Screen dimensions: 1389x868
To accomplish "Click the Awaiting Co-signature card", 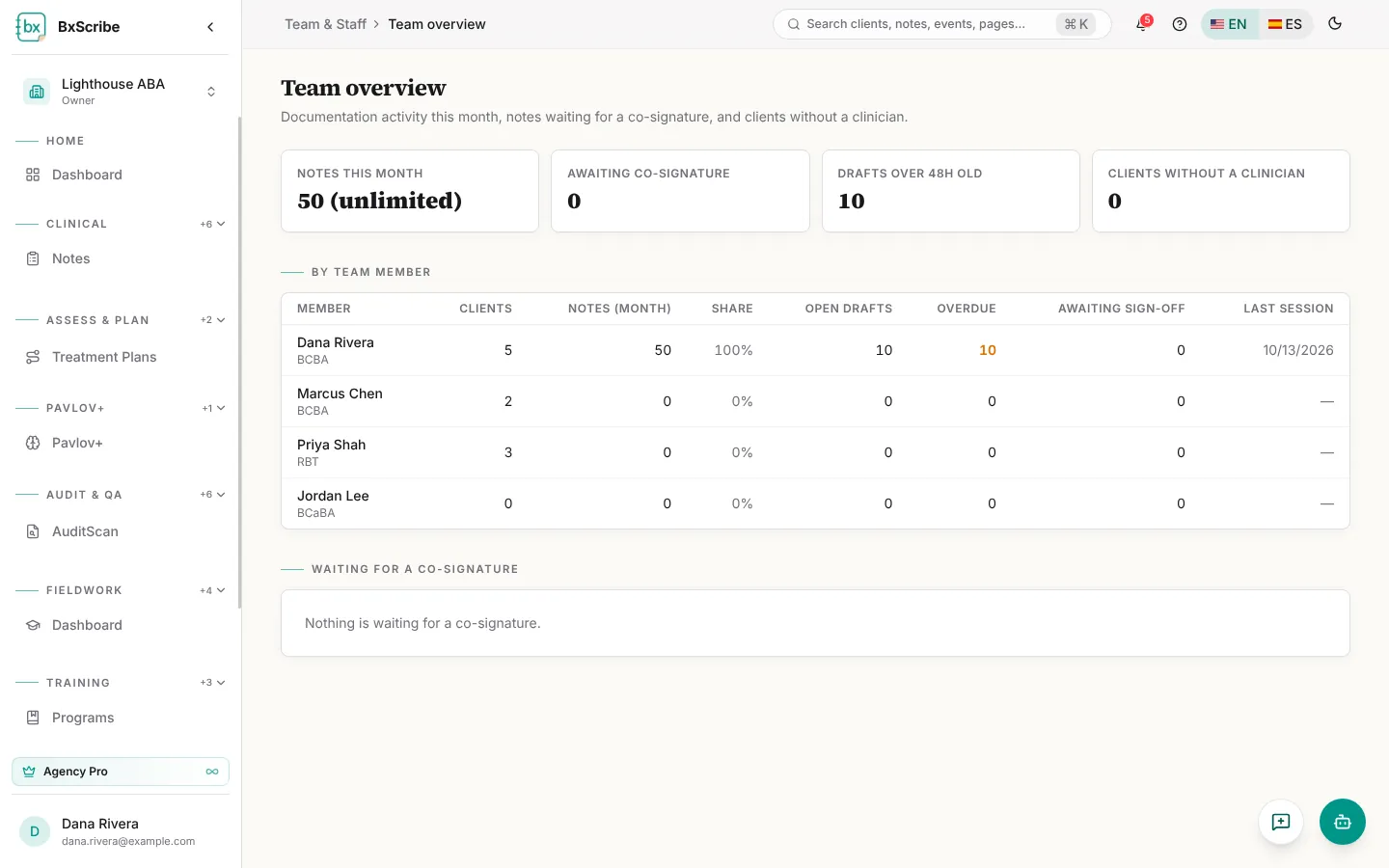I will [x=680, y=191].
